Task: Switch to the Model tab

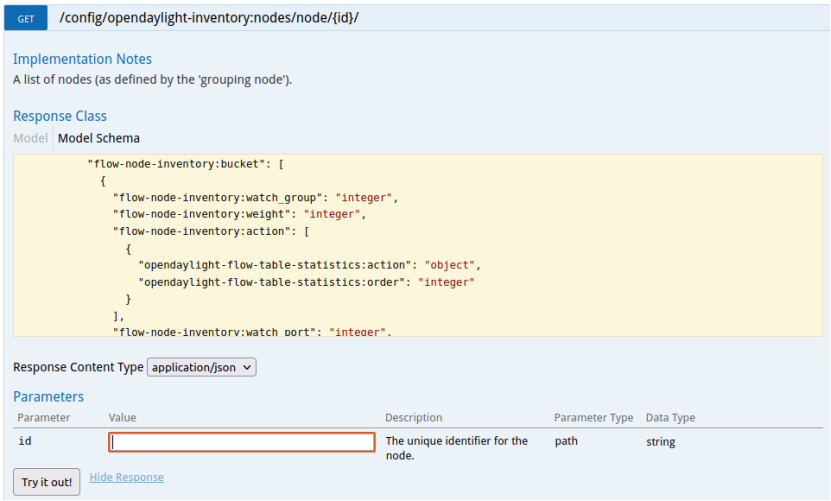Action: pos(30,138)
